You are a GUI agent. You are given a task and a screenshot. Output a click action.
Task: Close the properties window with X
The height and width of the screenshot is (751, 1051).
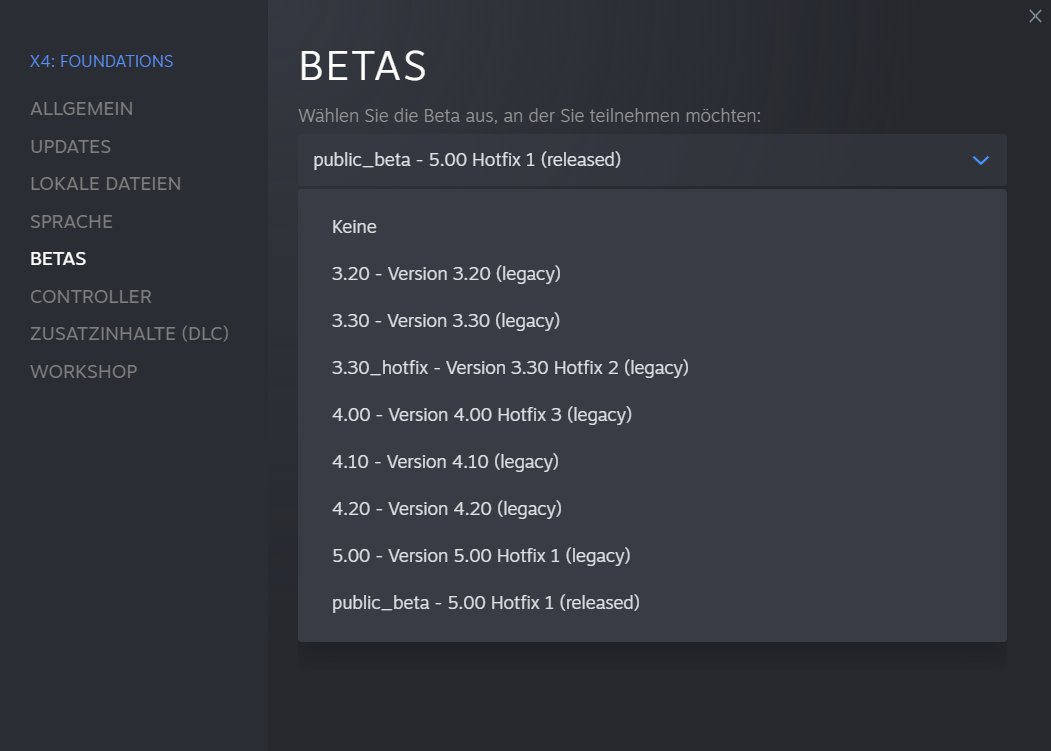[x=1035, y=16]
